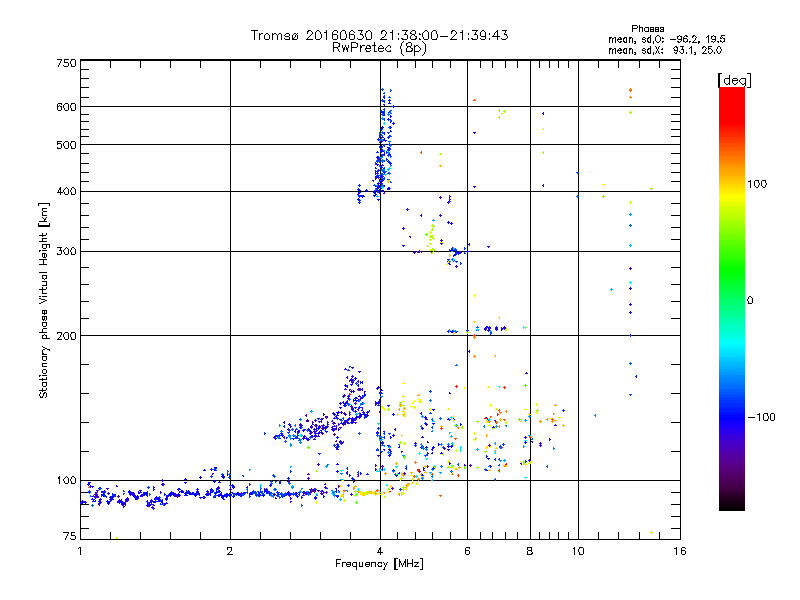This screenshot has width=800, height=600.
Task: Pick the black end of the phase colorbar
Action: point(732,503)
